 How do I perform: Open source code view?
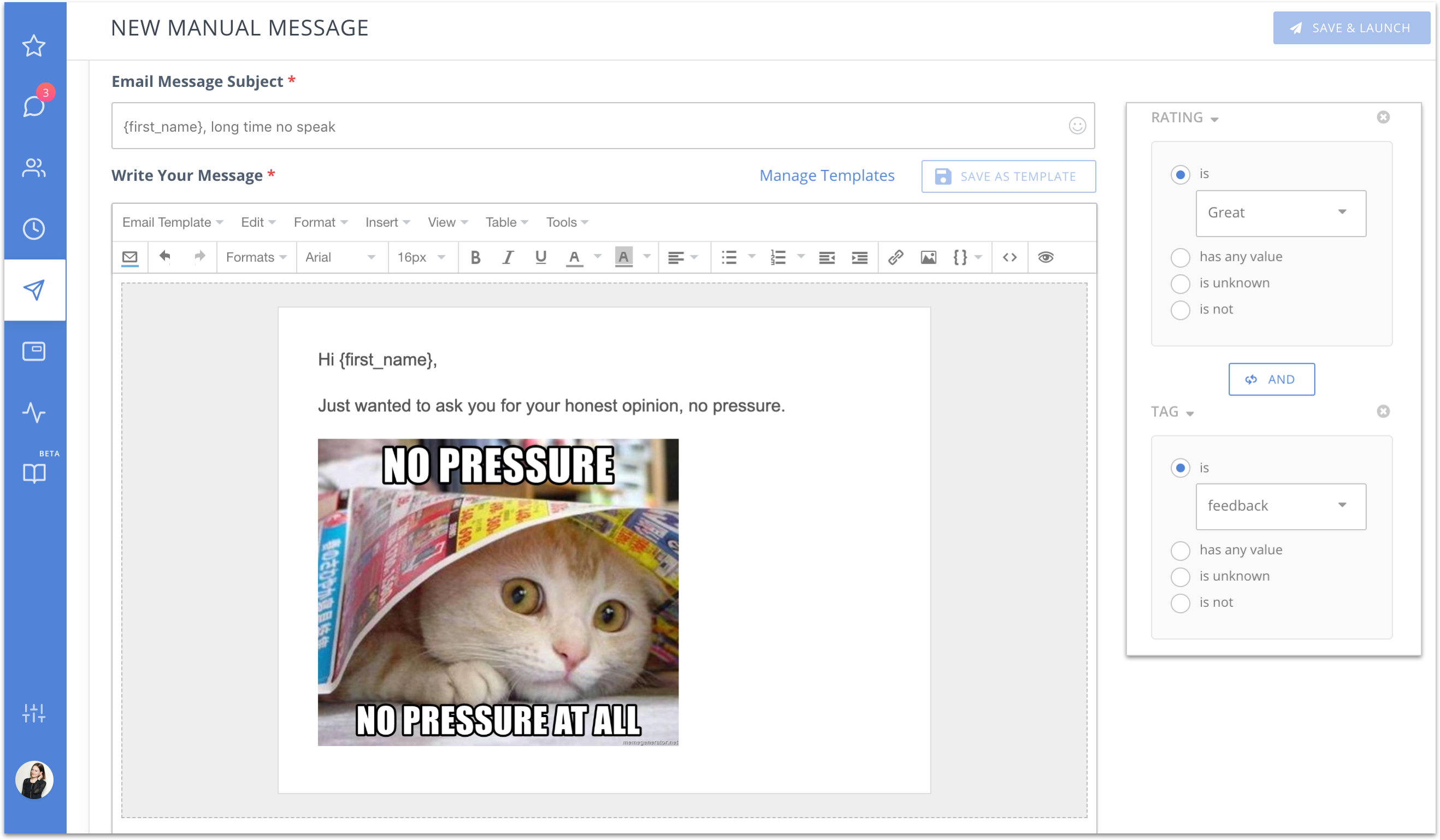pos(1010,257)
